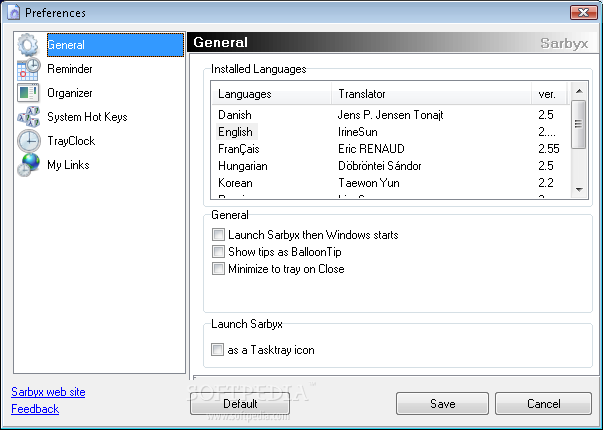
Task: Click the Translator column header
Action: click(431, 94)
